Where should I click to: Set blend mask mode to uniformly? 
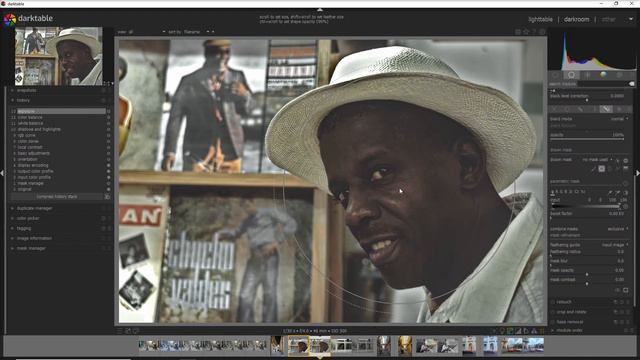pyautogui.click(x=567, y=109)
